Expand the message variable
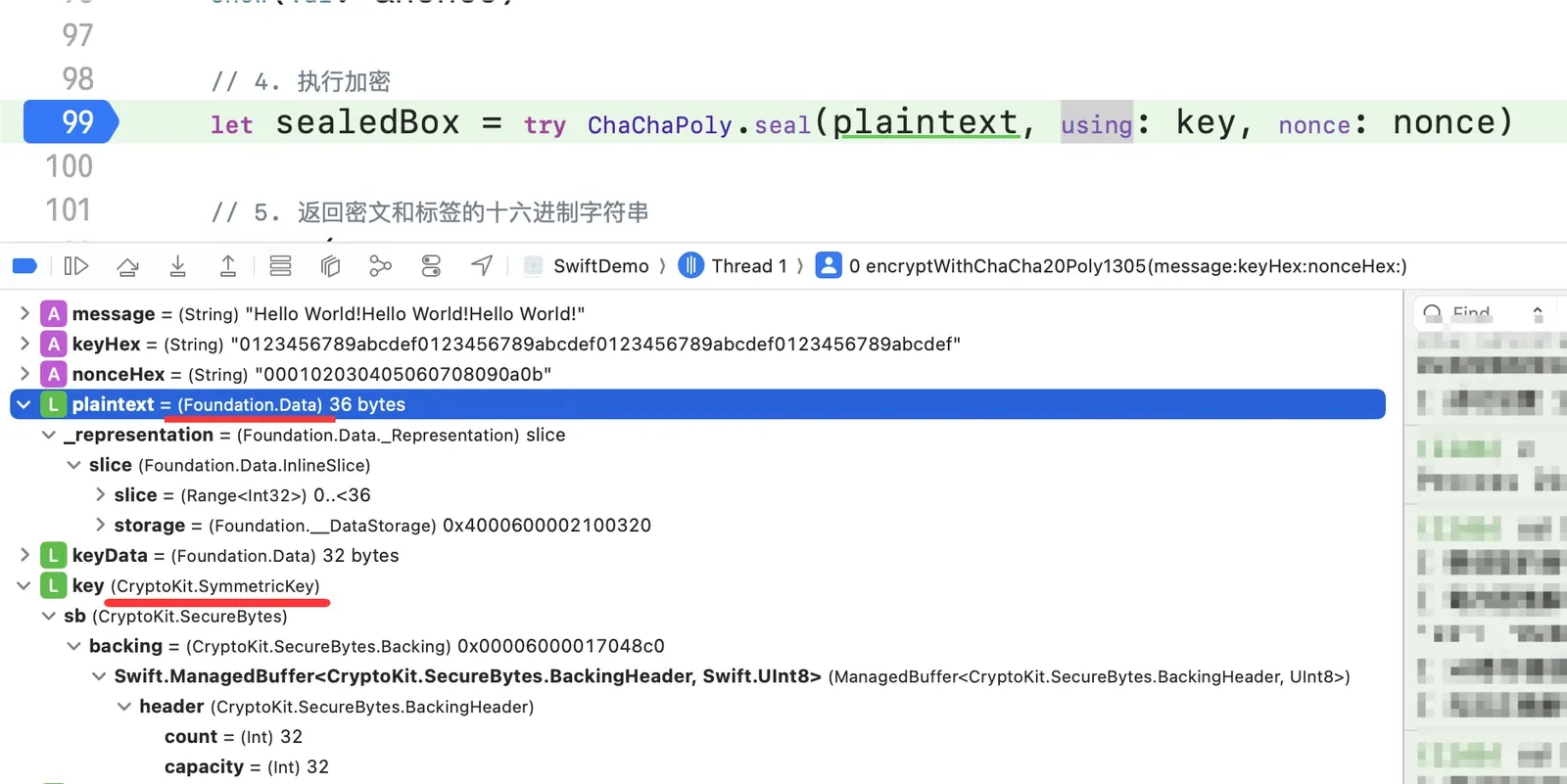Image resolution: width=1567 pixels, height=784 pixels. point(24,313)
